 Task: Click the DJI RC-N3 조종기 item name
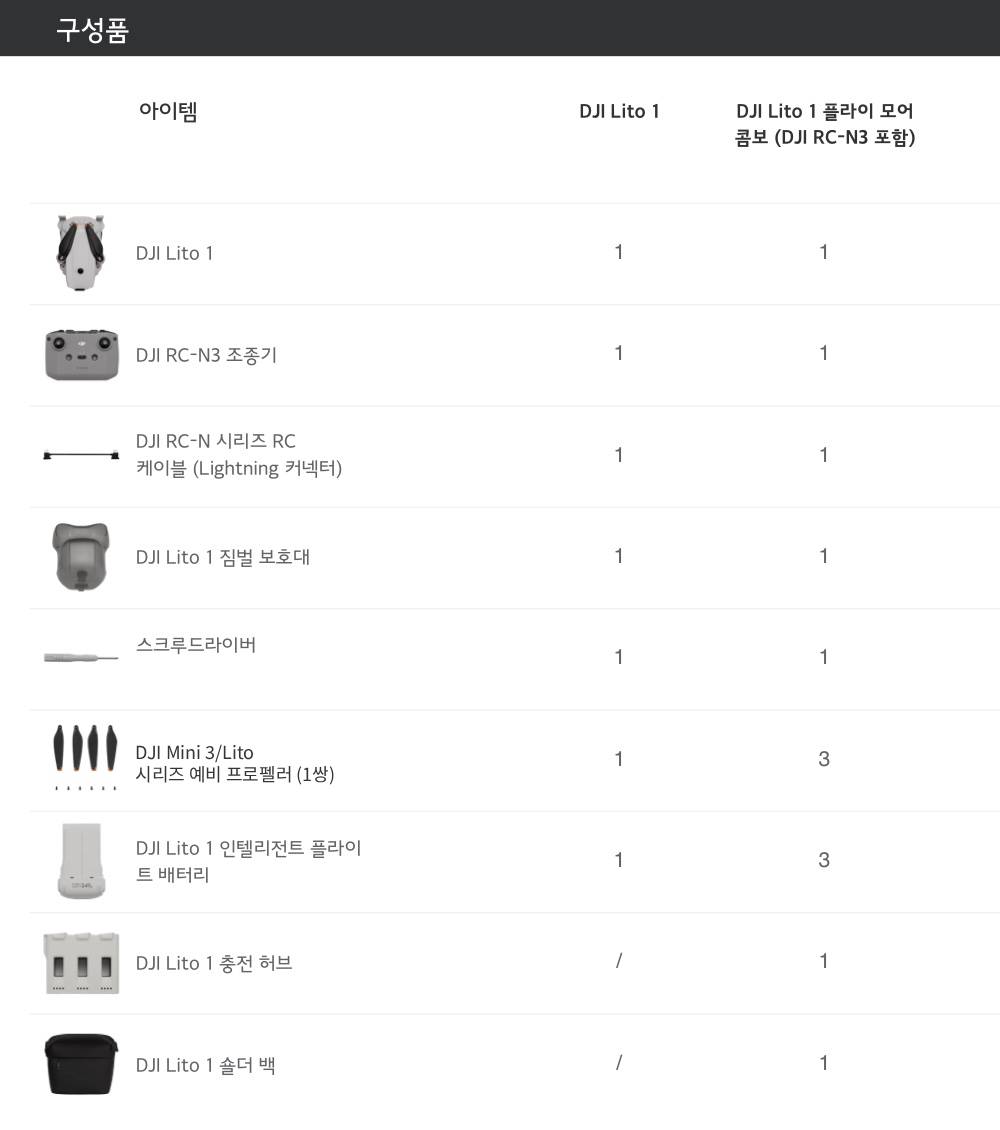(x=206, y=355)
